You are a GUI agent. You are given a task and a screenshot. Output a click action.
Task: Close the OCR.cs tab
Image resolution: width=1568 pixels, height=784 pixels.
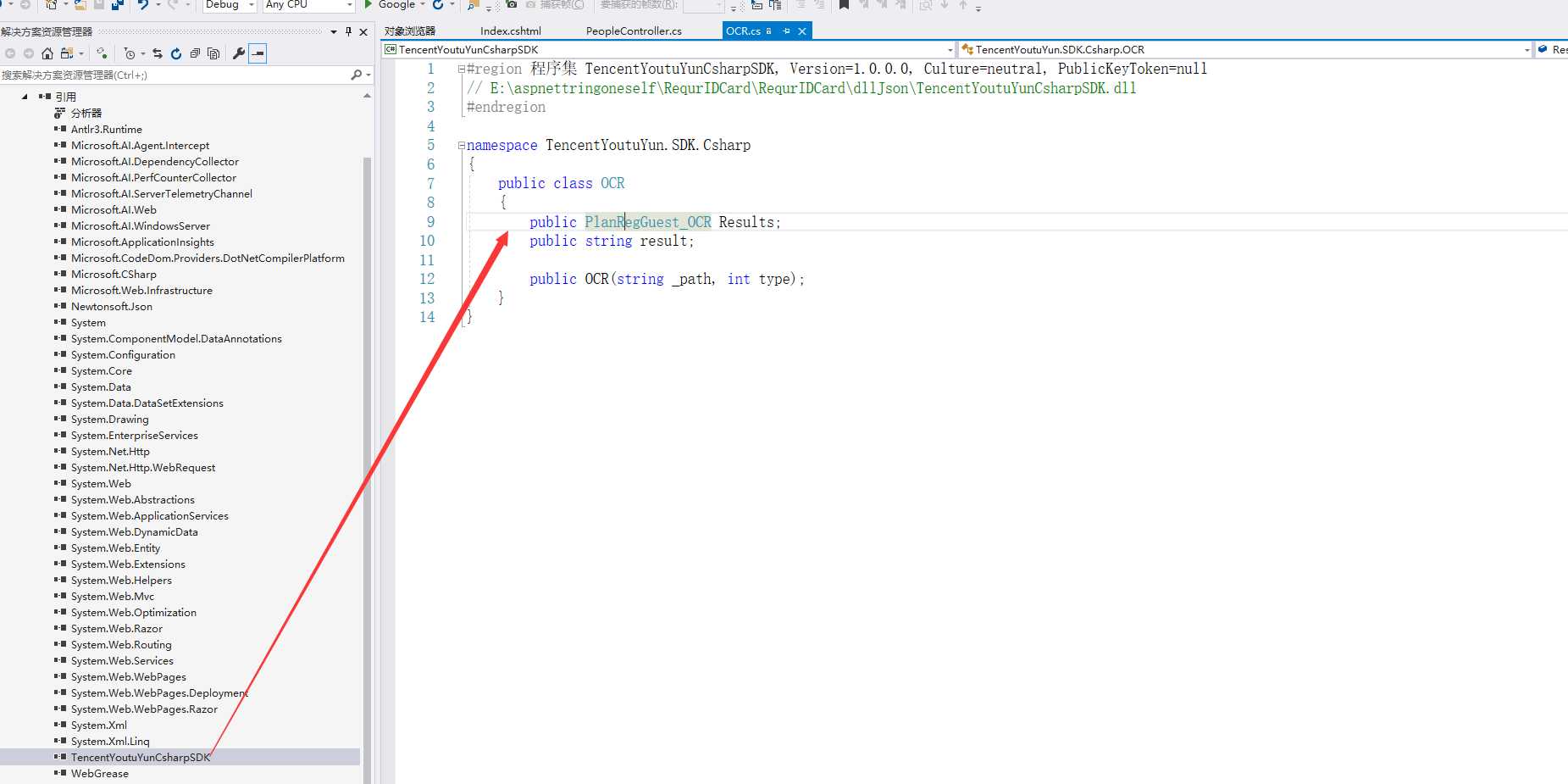pyautogui.click(x=801, y=31)
